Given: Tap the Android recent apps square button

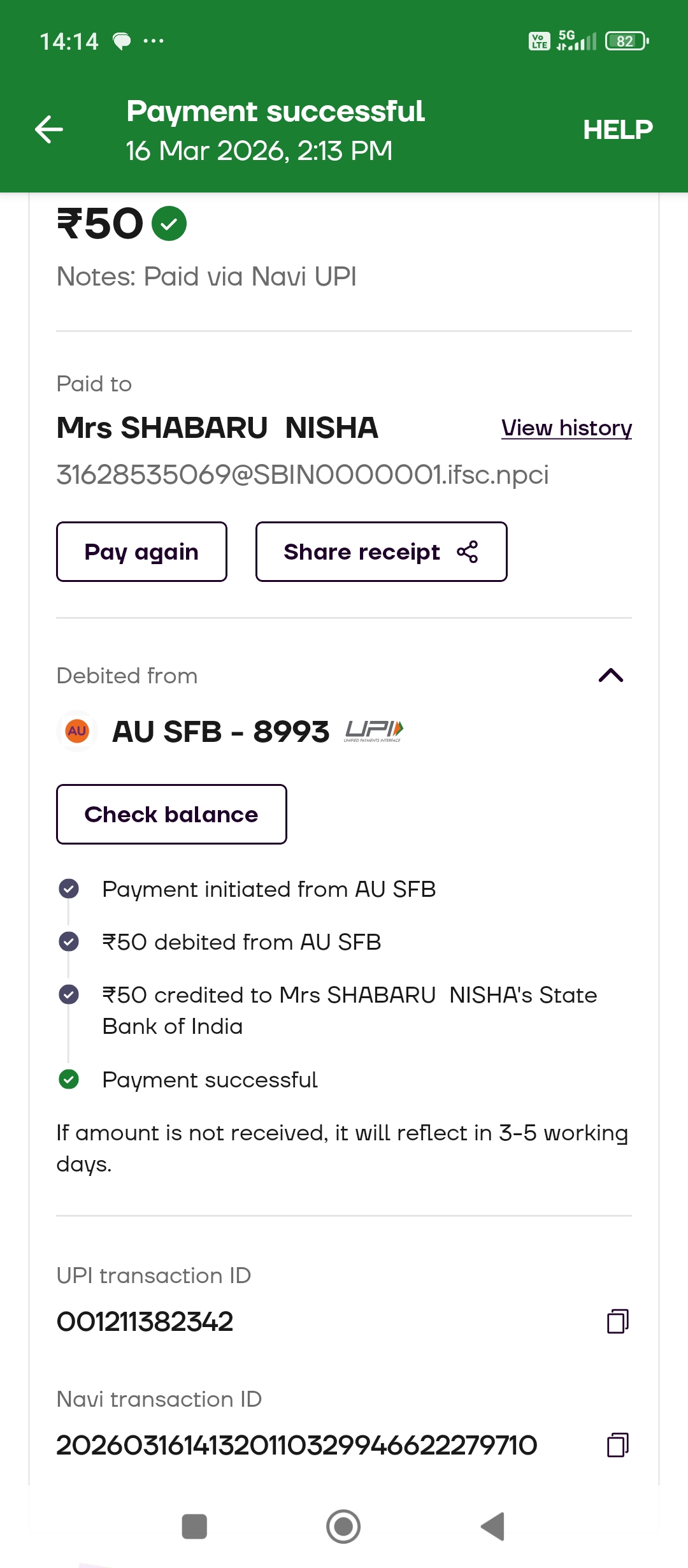Looking at the screenshot, I should pyautogui.click(x=194, y=1527).
